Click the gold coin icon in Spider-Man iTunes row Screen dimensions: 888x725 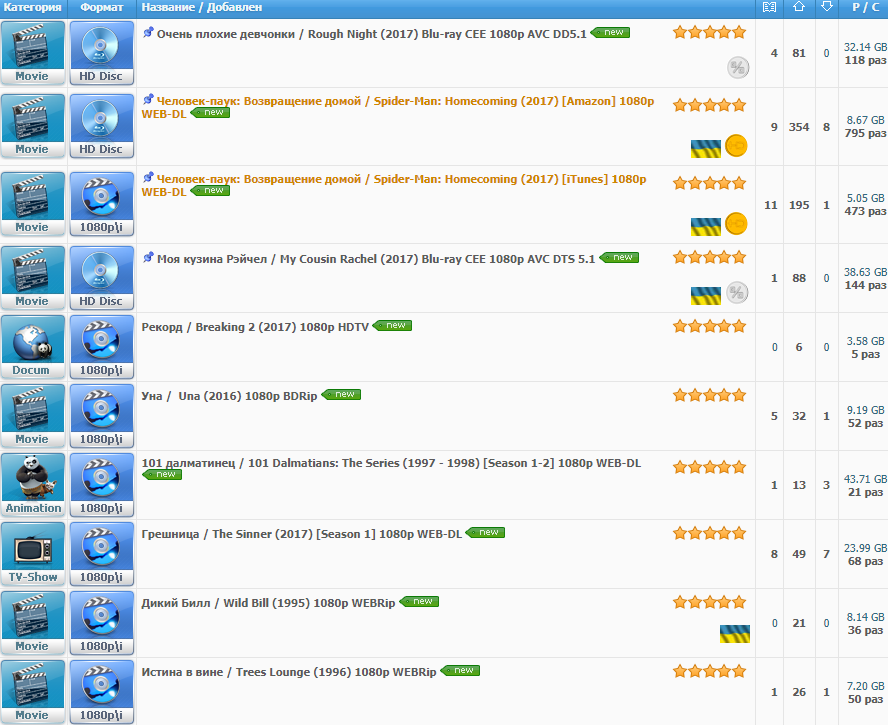pyautogui.click(x=736, y=224)
